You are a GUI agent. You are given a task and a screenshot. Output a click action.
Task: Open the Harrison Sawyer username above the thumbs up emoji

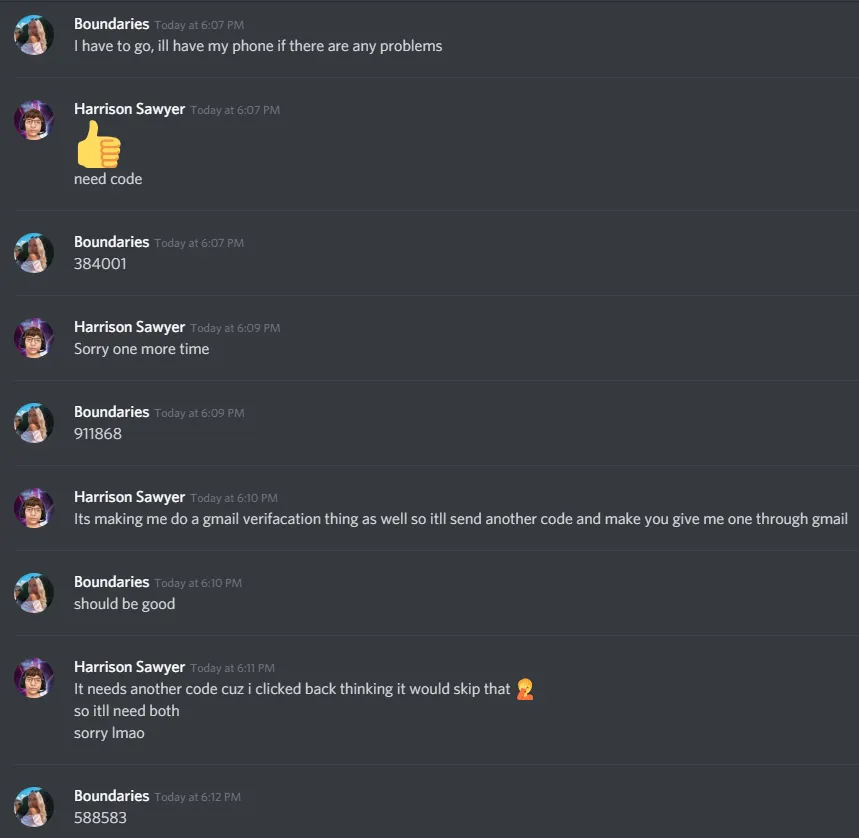click(x=129, y=109)
